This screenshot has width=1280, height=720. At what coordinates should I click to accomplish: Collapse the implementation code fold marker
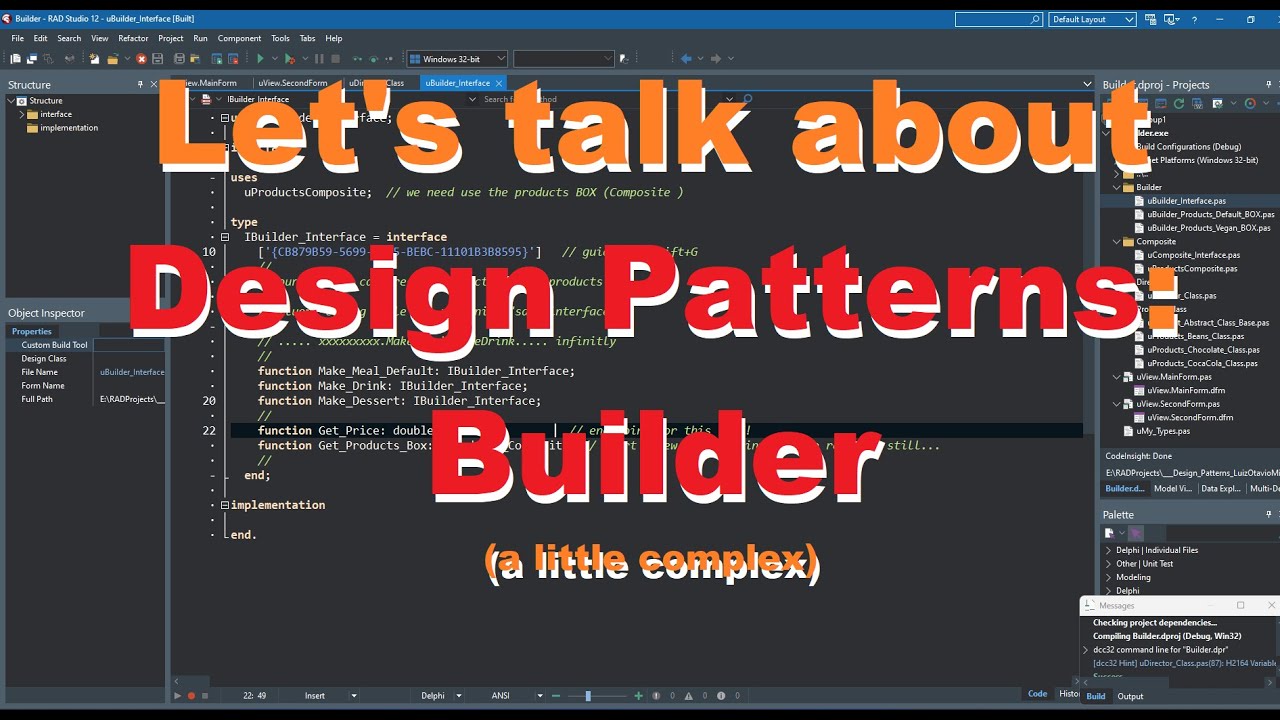[225, 505]
